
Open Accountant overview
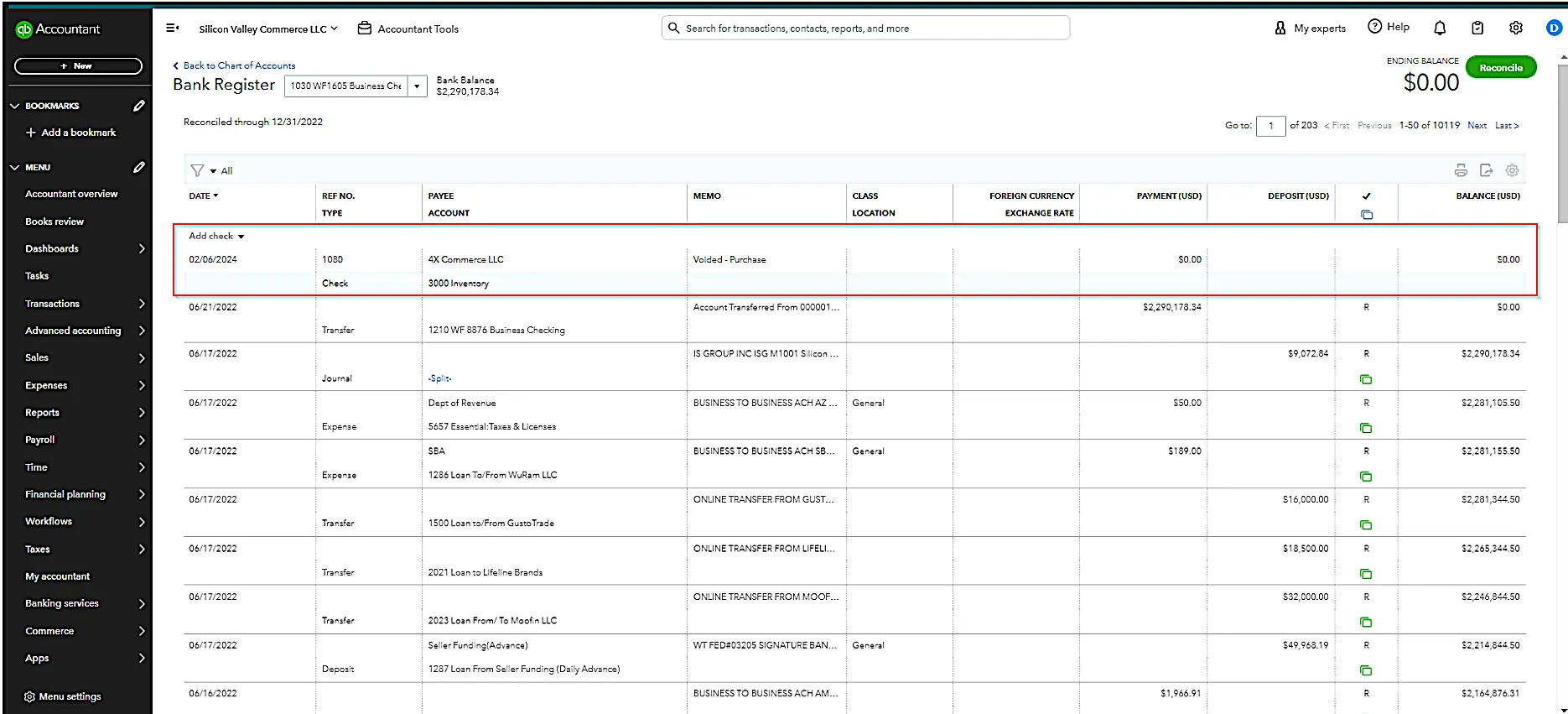pyautogui.click(x=71, y=194)
